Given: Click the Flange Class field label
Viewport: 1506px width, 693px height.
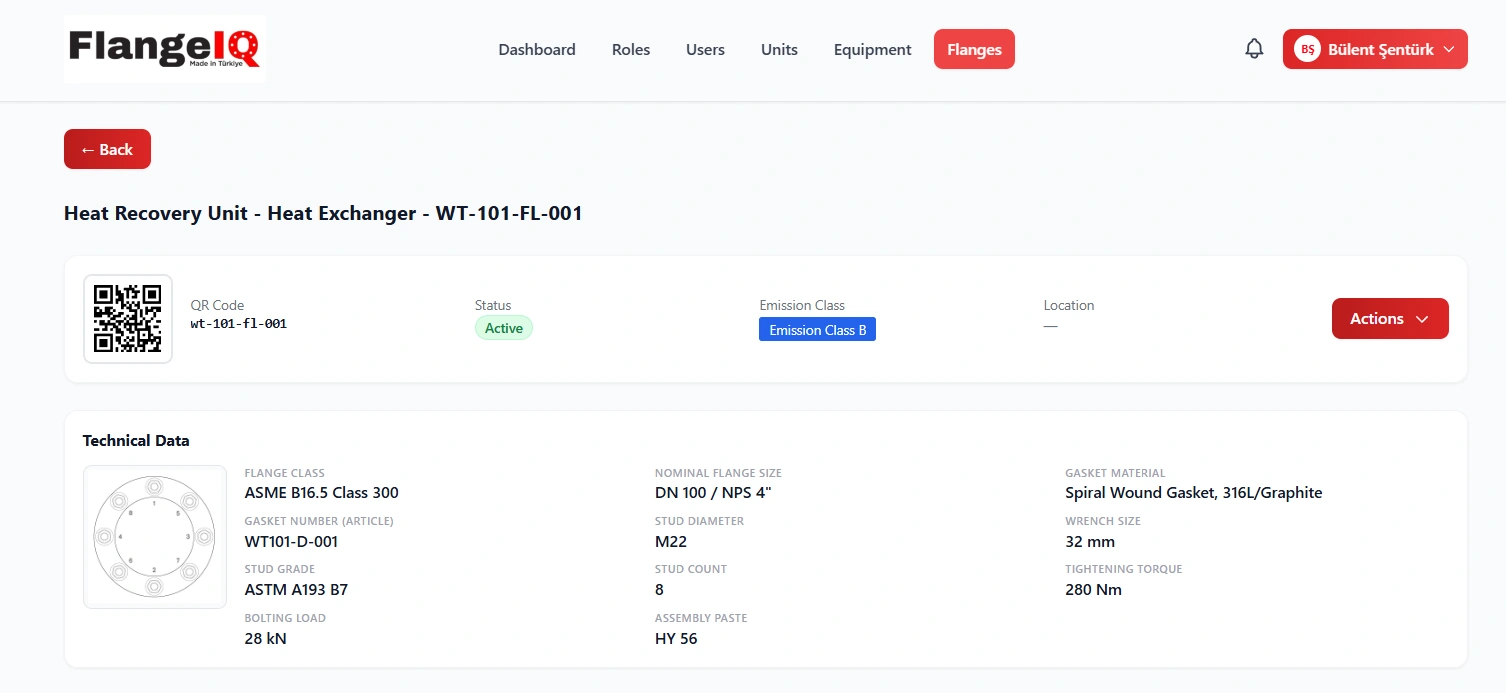Looking at the screenshot, I should 285,473.
